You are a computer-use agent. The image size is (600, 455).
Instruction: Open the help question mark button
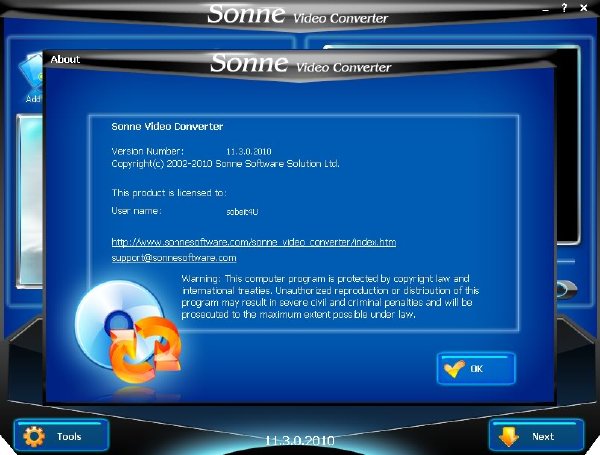click(564, 8)
